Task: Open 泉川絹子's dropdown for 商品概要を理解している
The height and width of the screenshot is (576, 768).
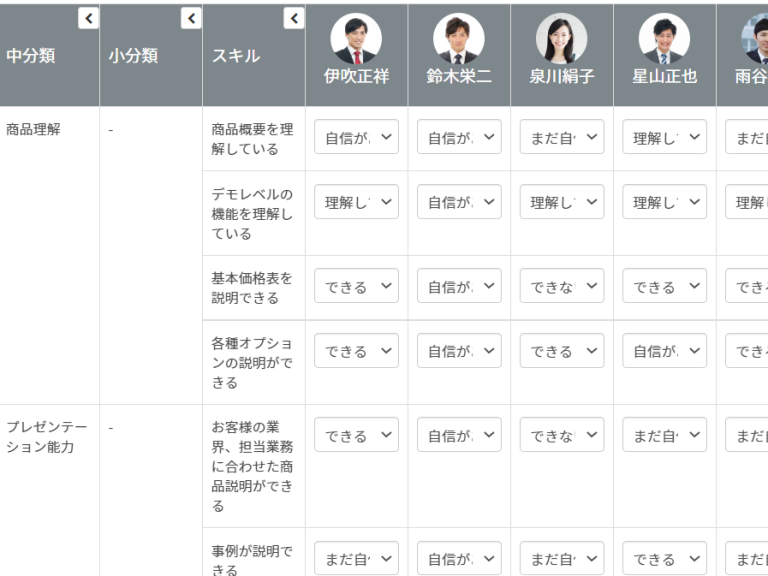Action: (x=561, y=138)
